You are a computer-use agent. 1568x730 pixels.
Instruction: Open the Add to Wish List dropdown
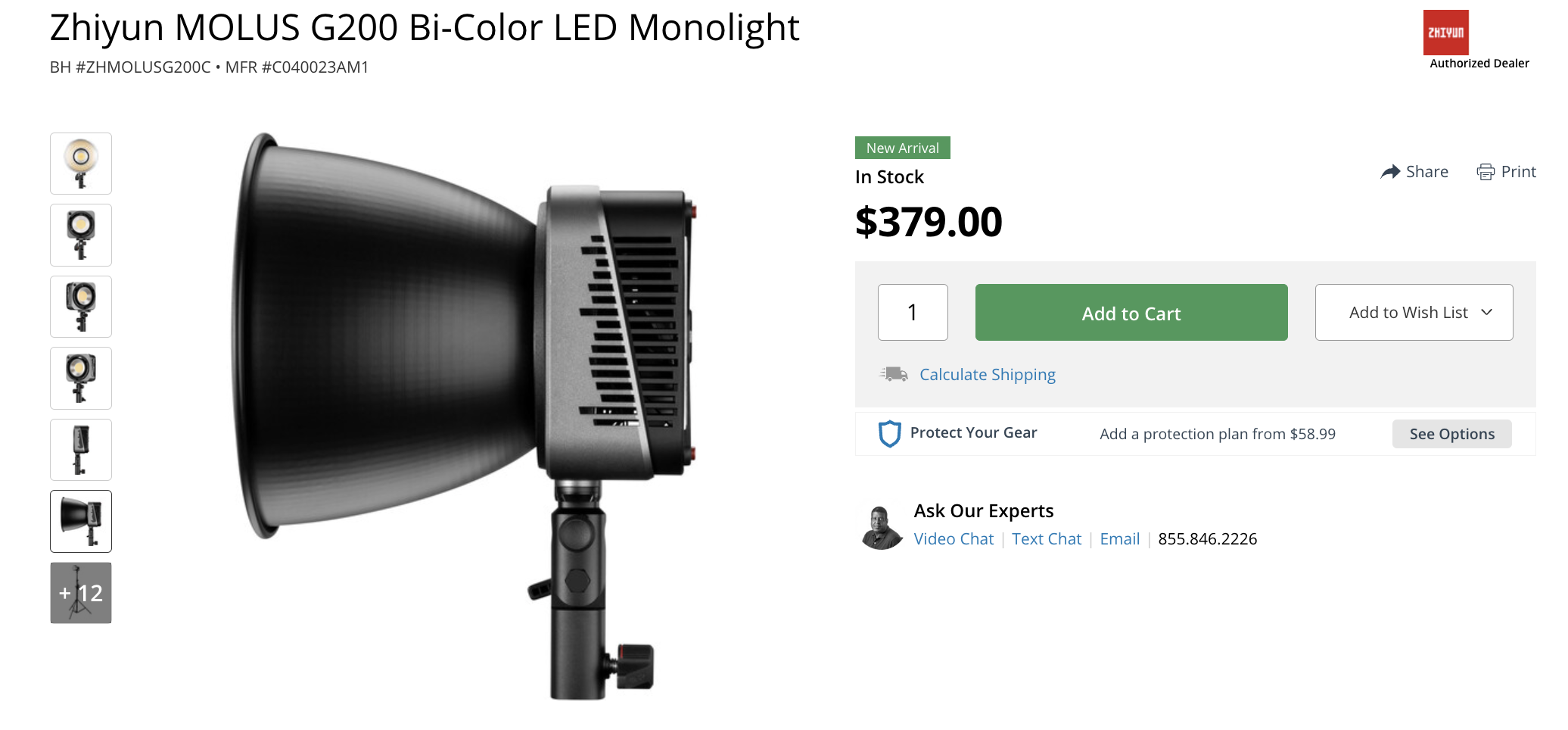point(1414,313)
